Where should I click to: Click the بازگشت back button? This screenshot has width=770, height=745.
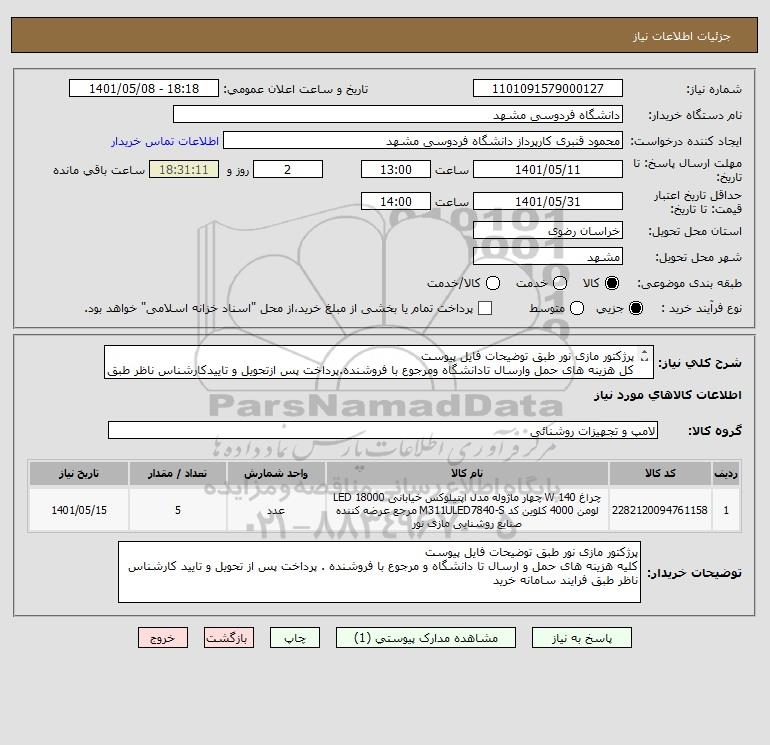click(229, 638)
